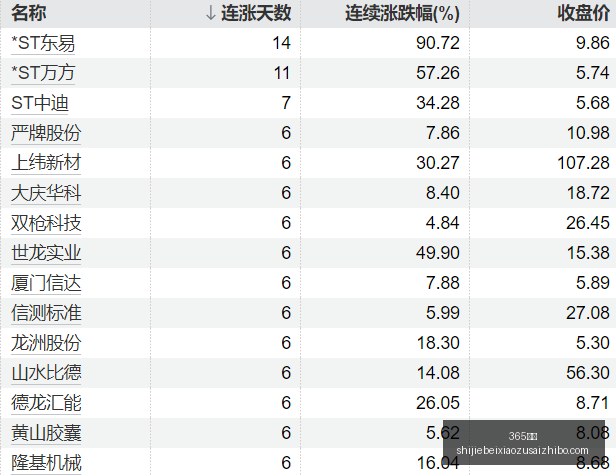The width and height of the screenshot is (616, 476).
Task: Click the 名称 column header
Action: [x=28, y=13]
